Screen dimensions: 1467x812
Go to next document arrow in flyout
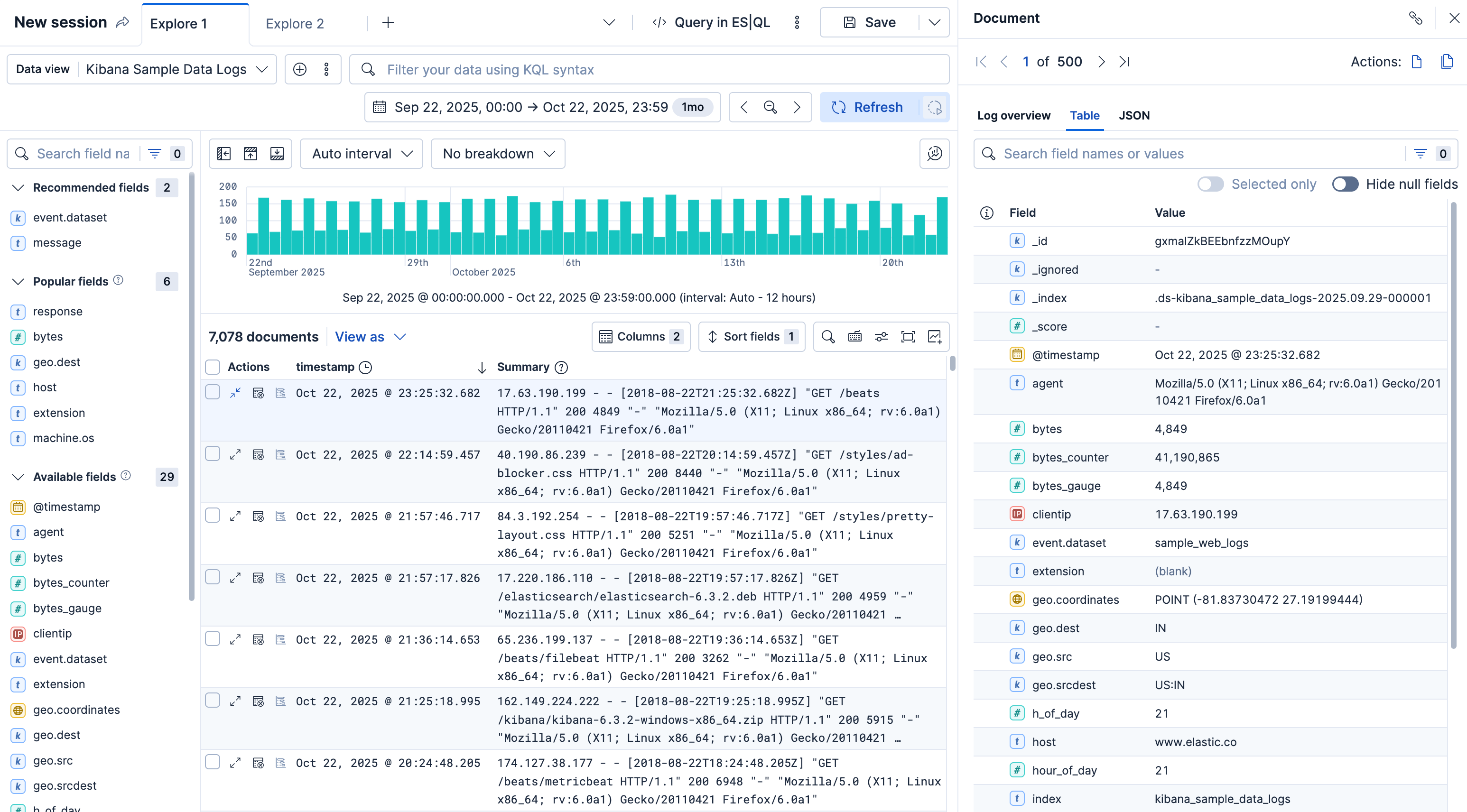(1101, 62)
